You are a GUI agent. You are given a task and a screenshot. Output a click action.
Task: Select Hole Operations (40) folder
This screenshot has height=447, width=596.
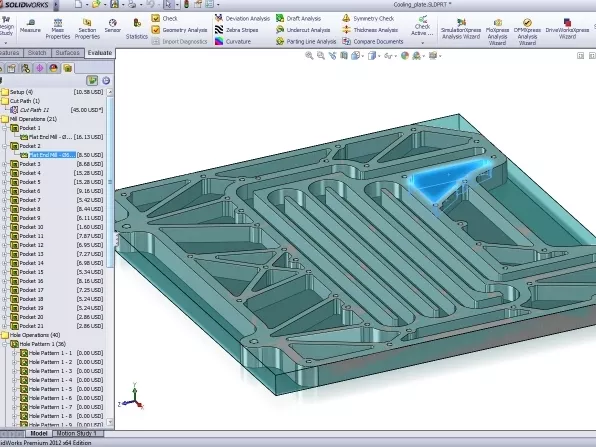35,335
